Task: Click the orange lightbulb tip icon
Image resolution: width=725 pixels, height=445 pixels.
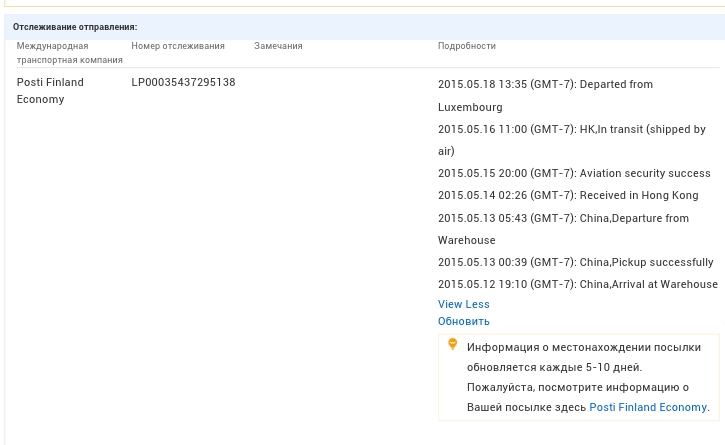Action: click(x=453, y=344)
